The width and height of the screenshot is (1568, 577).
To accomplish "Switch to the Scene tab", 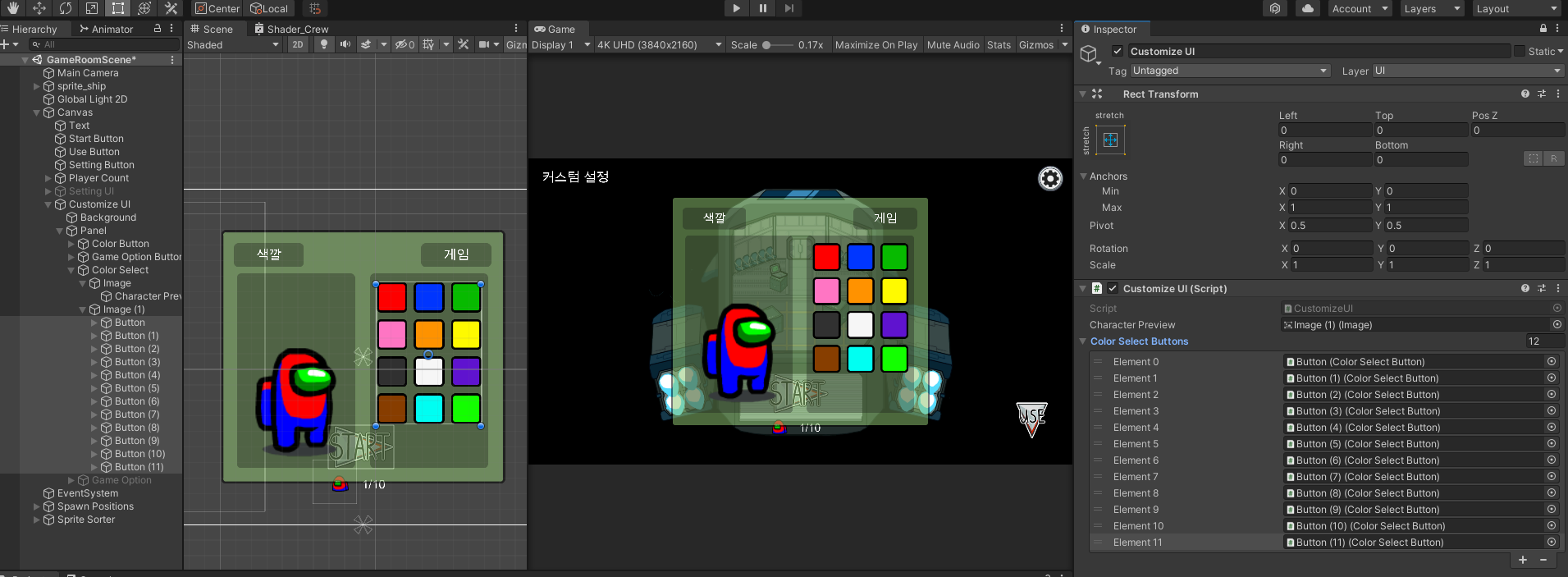I will pos(212,29).
